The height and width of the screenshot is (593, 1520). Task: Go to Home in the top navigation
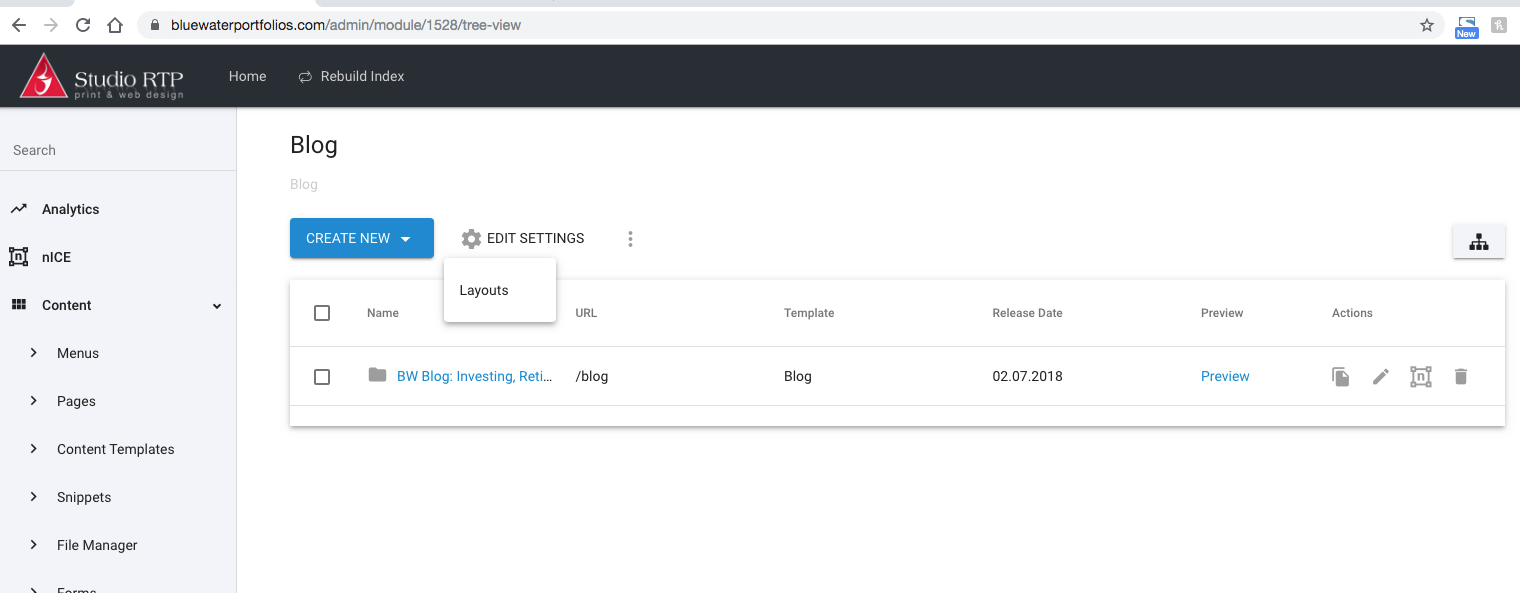coord(247,76)
